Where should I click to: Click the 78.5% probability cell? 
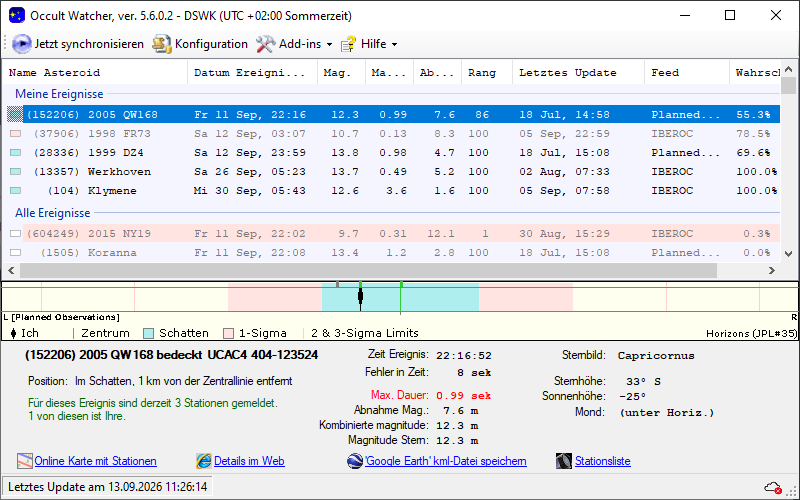753,134
